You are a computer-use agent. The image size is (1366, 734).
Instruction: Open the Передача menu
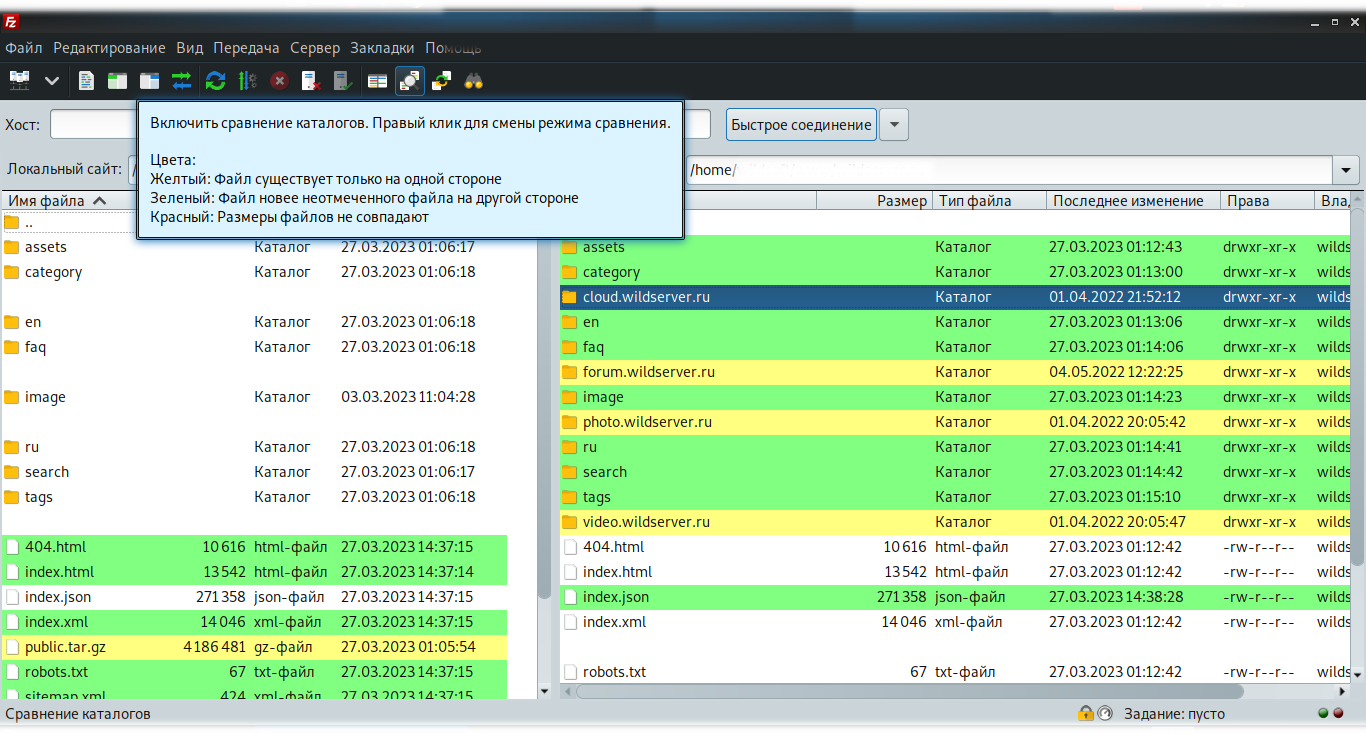coord(246,48)
